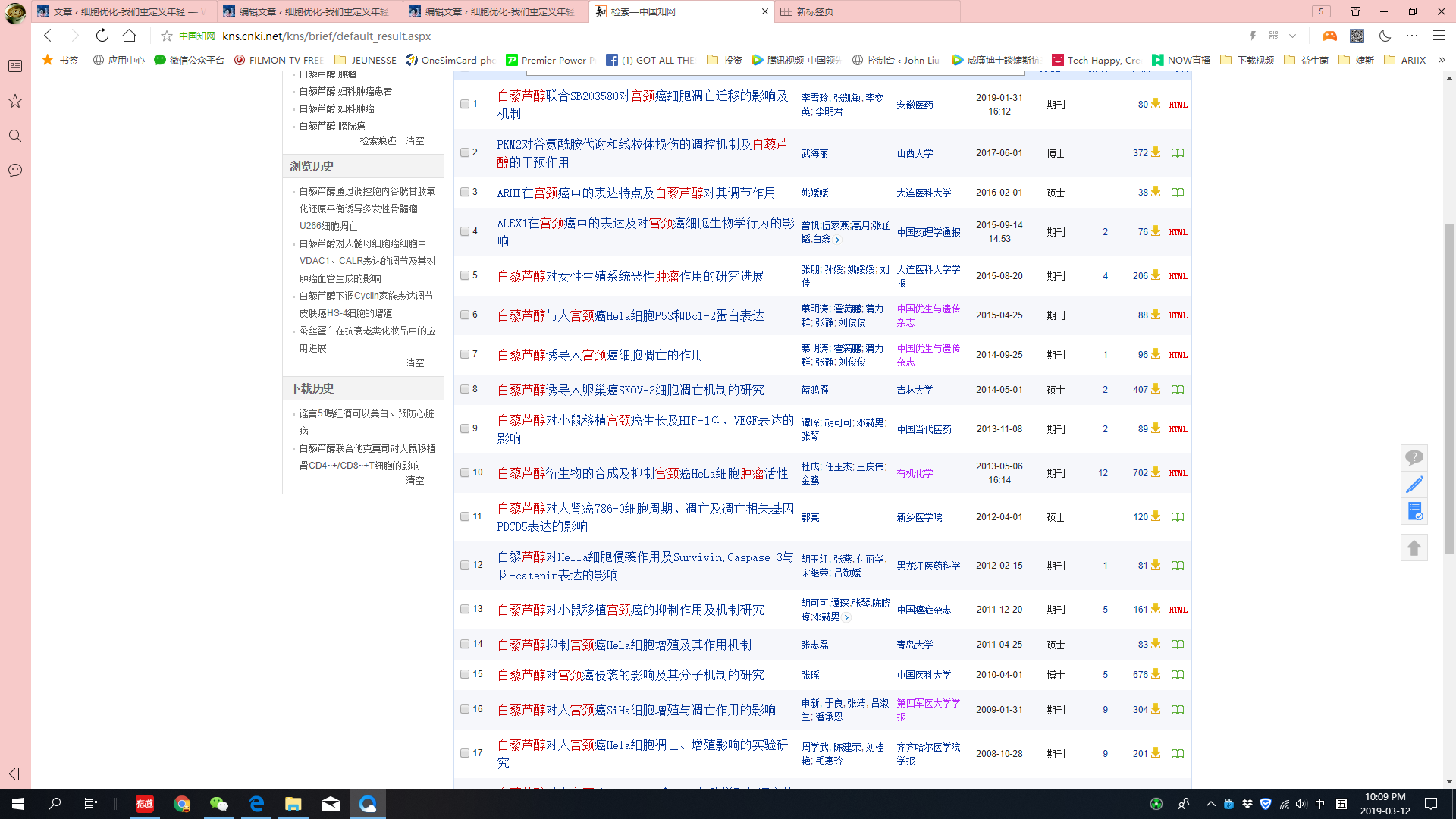Open browser hamburger menu
This screenshot has width=1456, height=819.
1439,36
